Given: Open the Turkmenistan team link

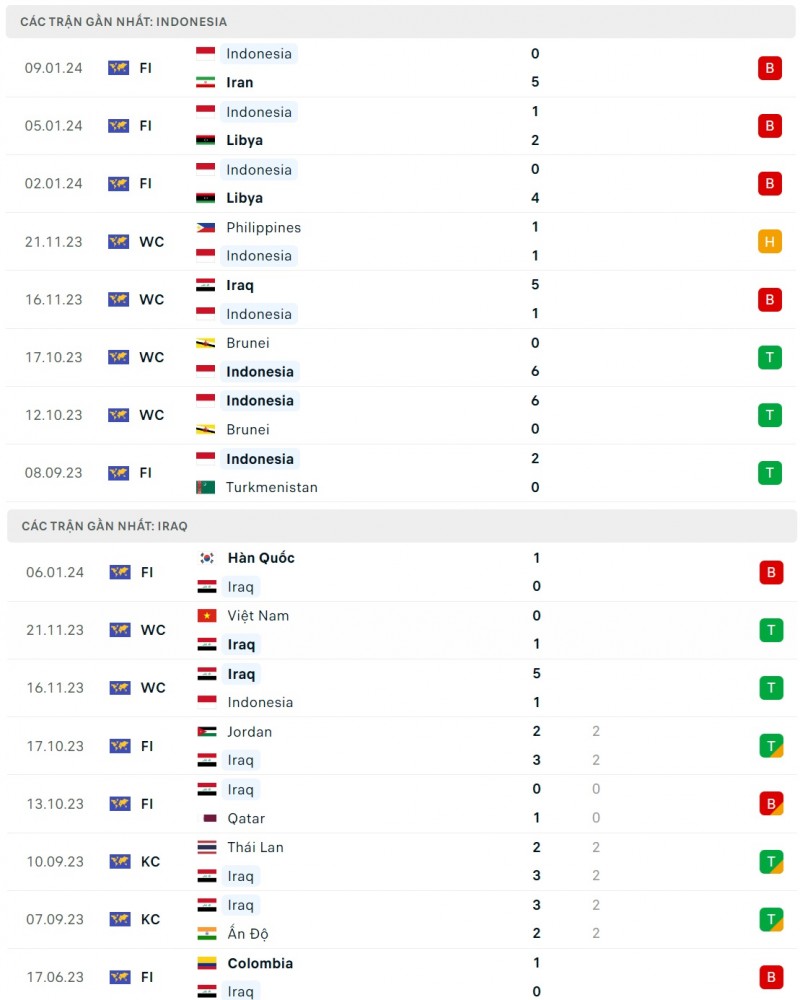Looking at the screenshot, I should click(271, 488).
